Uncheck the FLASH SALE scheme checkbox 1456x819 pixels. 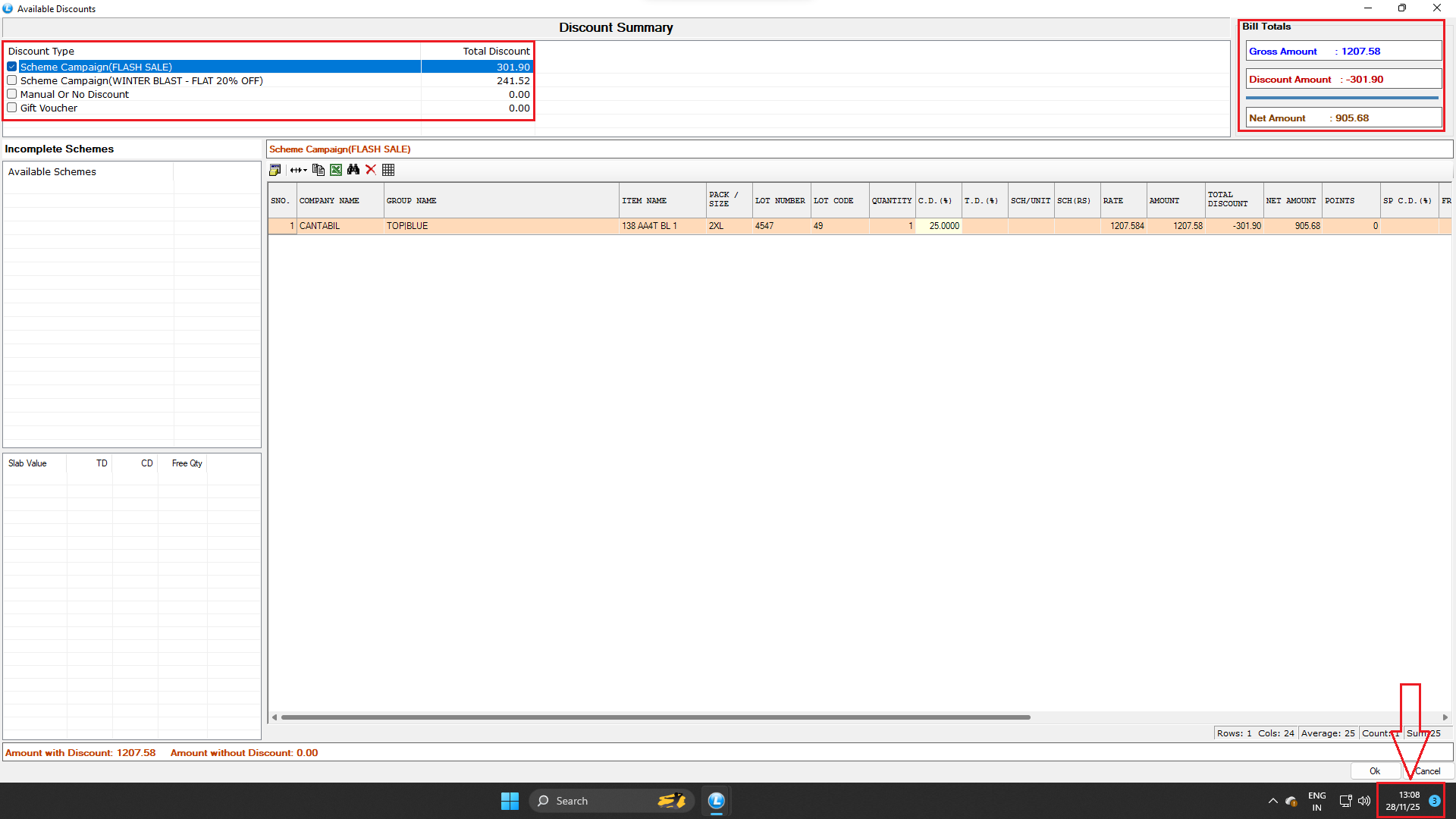coord(12,67)
